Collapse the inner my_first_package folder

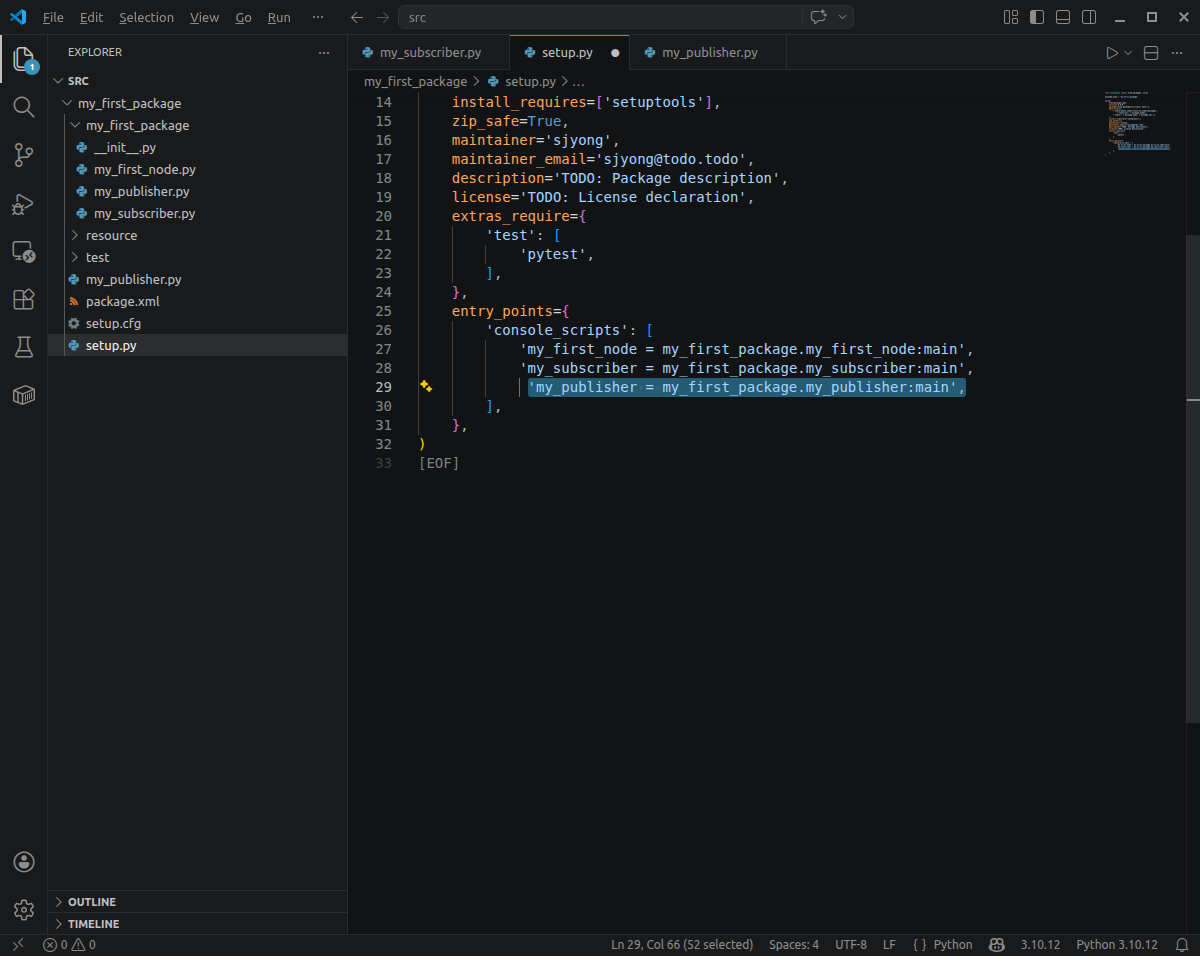click(x=198, y=125)
